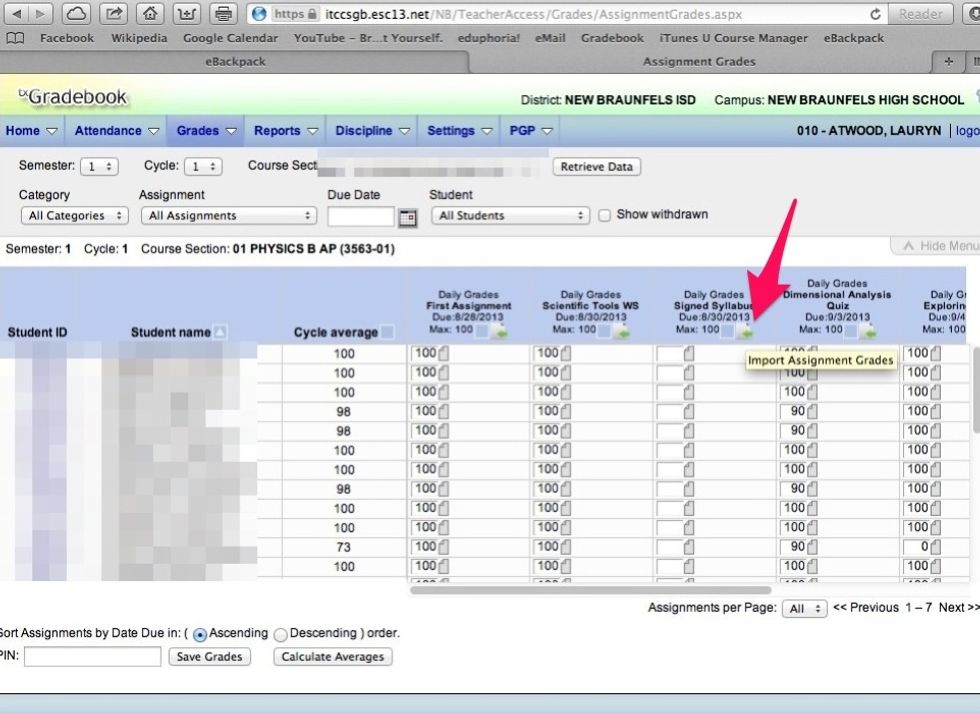Enable the Show withdrawn checkbox
The width and height of the screenshot is (980, 714).
[604, 214]
